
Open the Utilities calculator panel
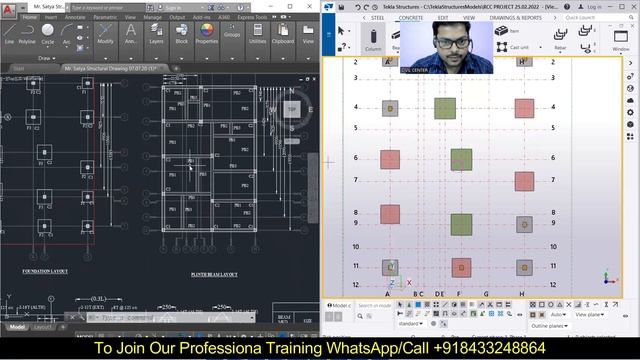[258, 34]
